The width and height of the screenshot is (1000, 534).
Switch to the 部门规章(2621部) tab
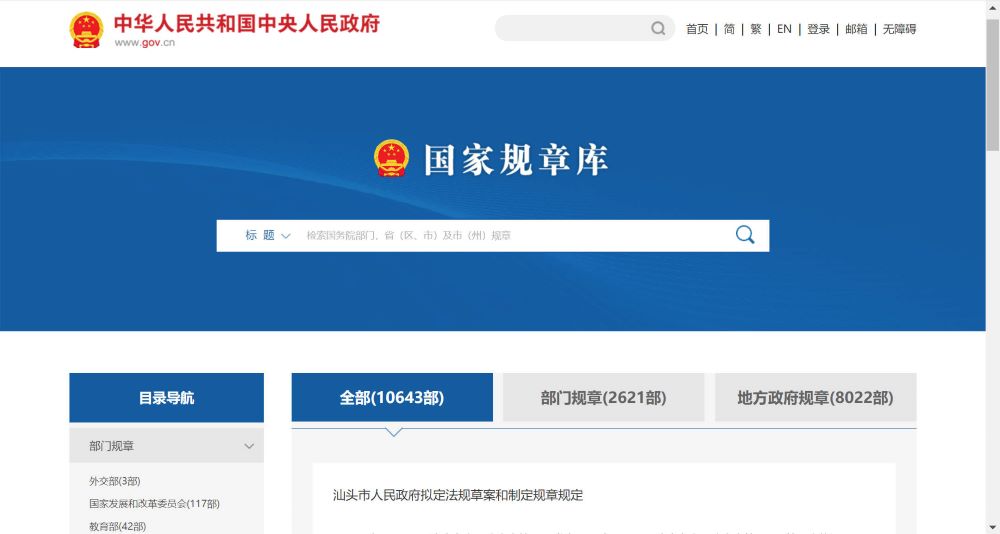(603, 397)
